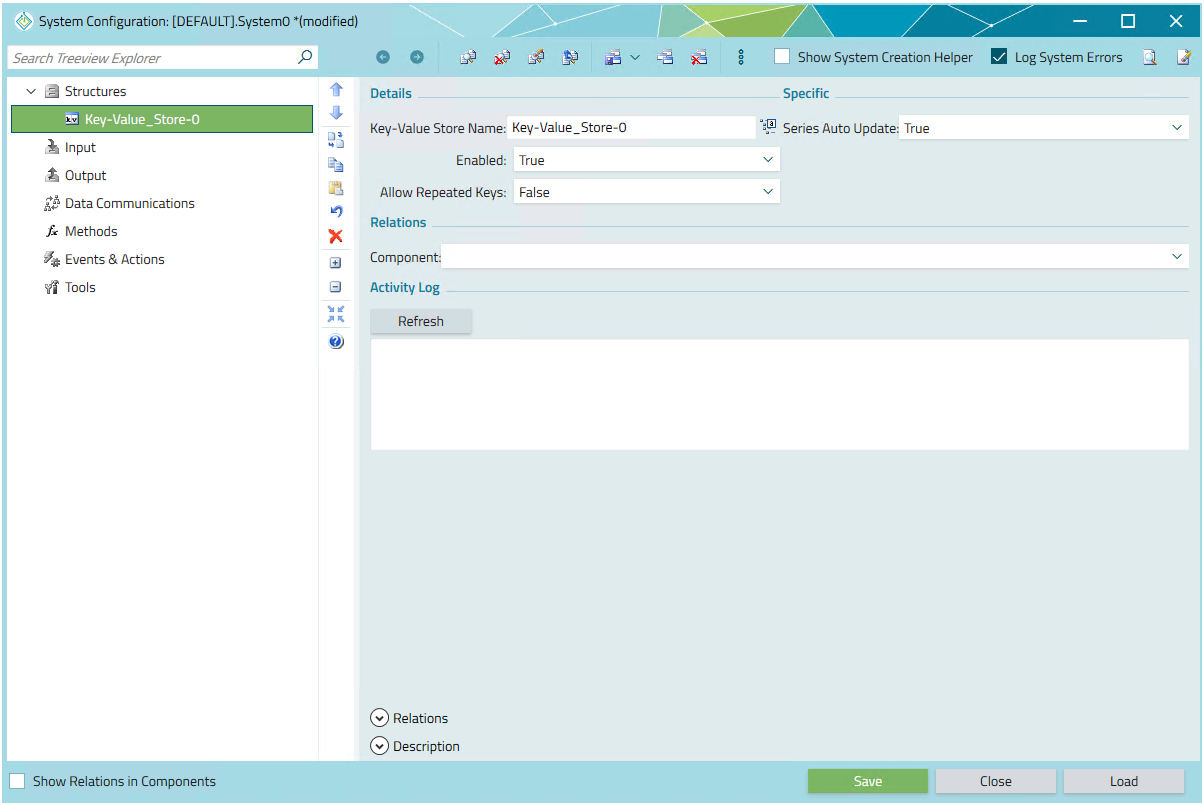Screen dimensions: 1204x806
Task: Open the Series Auto Update dropdown
Action: [x=1043, y=128]
